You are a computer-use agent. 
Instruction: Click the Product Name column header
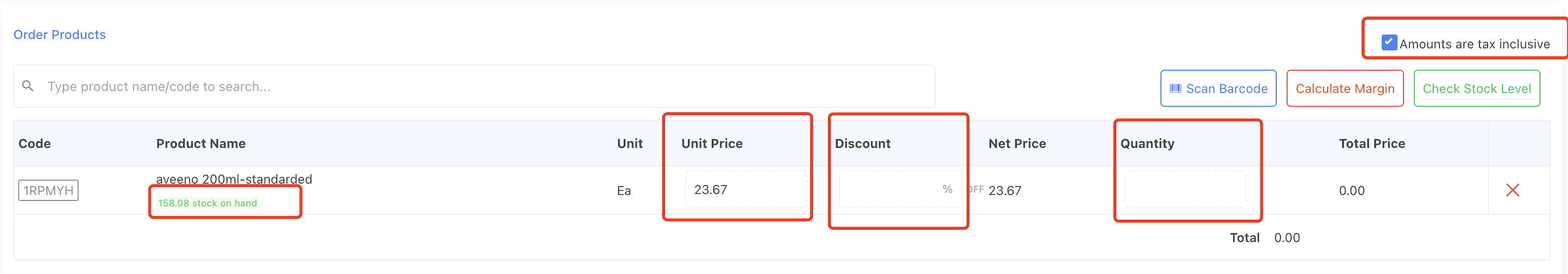[201, 144]
